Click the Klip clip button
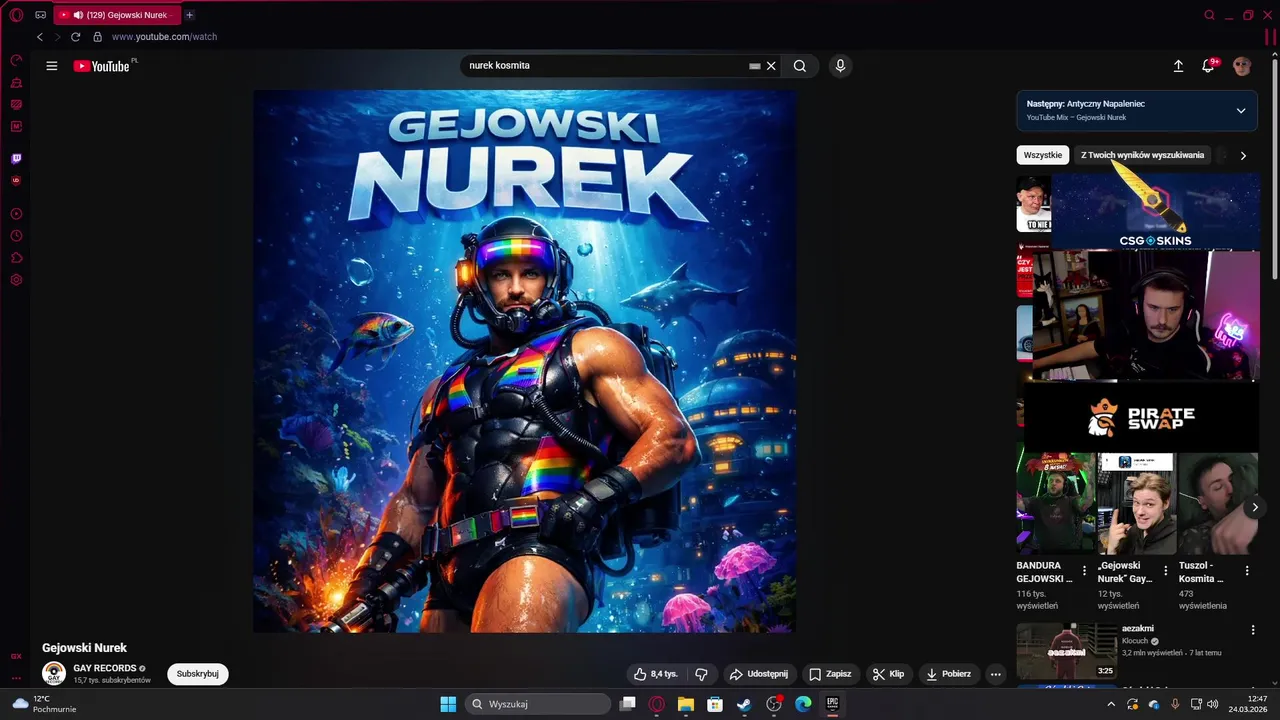Image resolution: width=1280 pixels, height=720 pixels. click(x=888, y=674)
